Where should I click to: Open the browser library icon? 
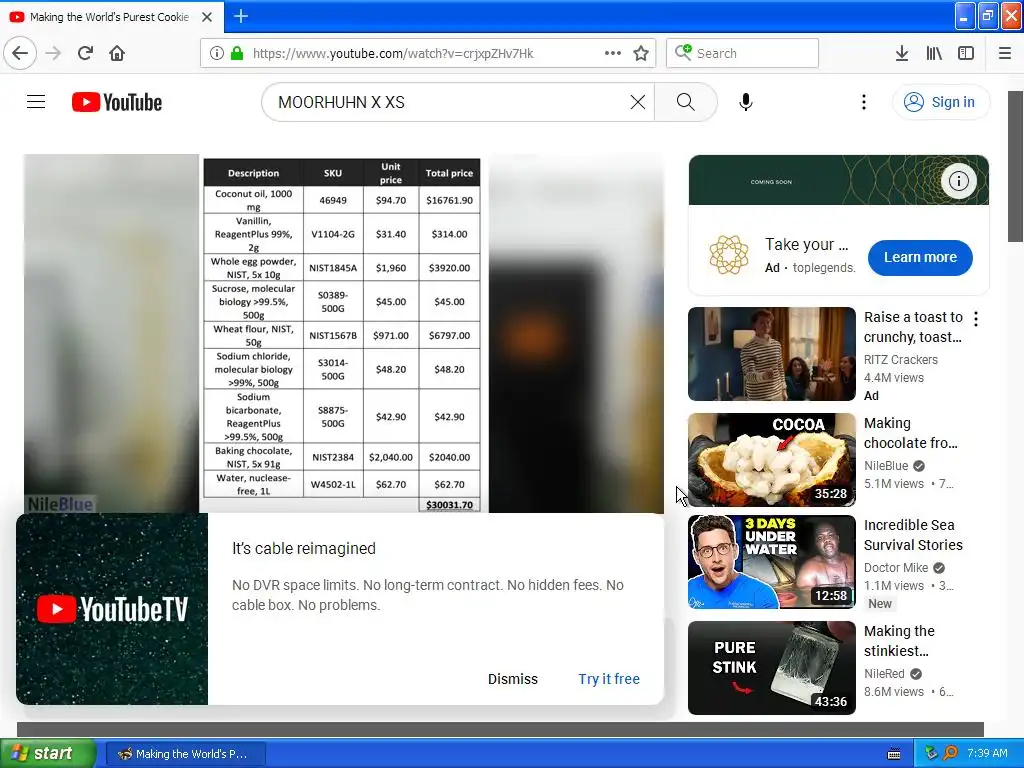pyautogui.click(x=934, y=54)
